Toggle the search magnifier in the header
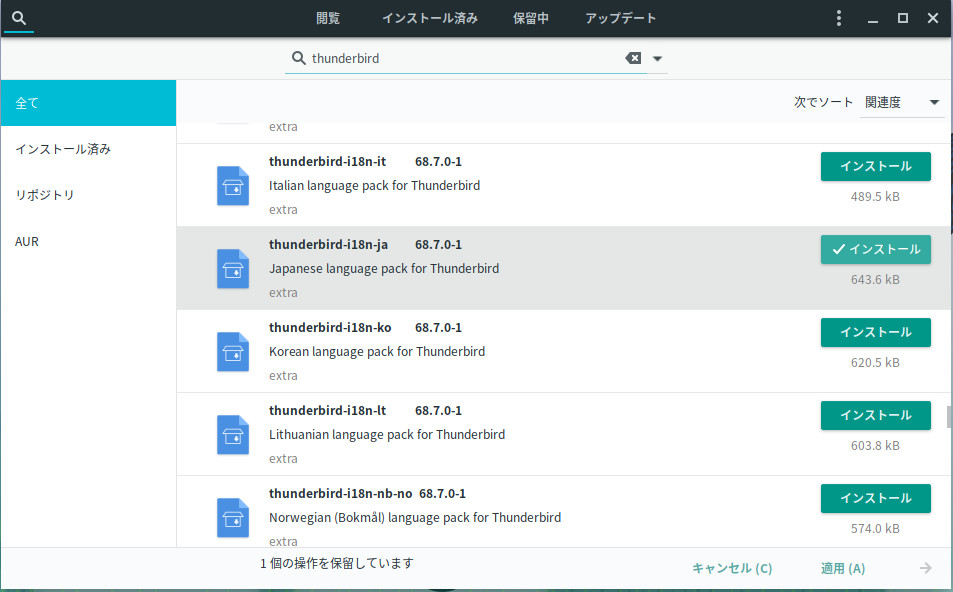953x592 pixels. click(x=19, y=18)
